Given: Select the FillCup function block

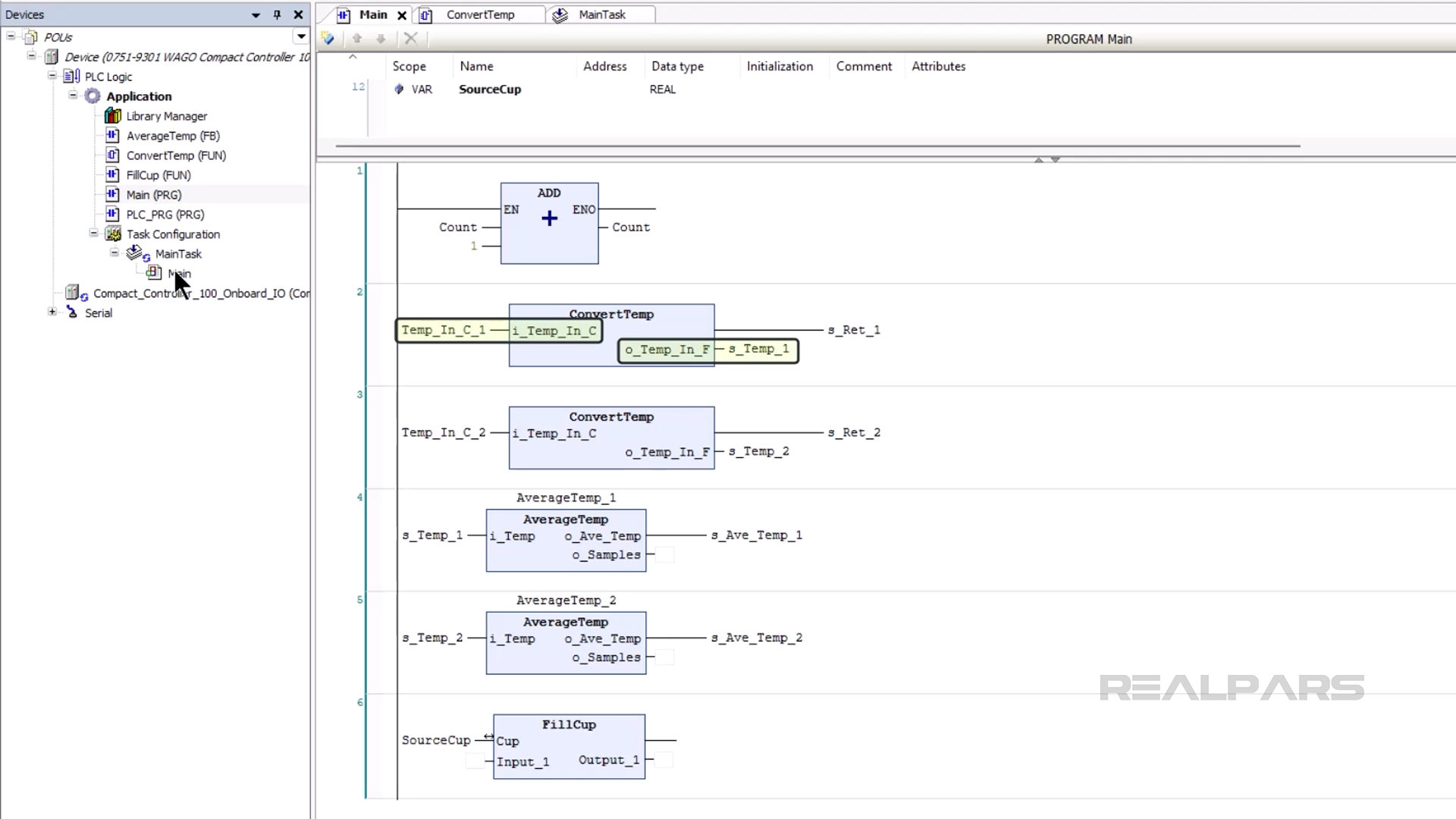Looking at the screenshot, I should 569,746.
